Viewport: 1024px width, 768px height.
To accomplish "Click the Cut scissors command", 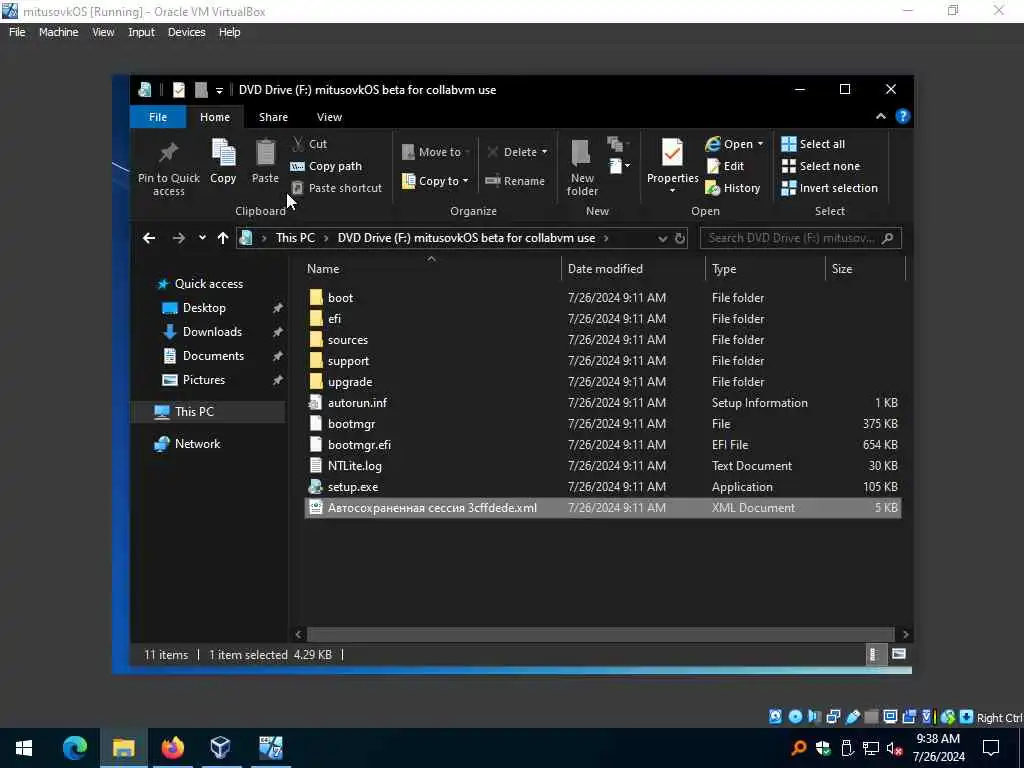I will pyautogui.click(x=309, y=144).
